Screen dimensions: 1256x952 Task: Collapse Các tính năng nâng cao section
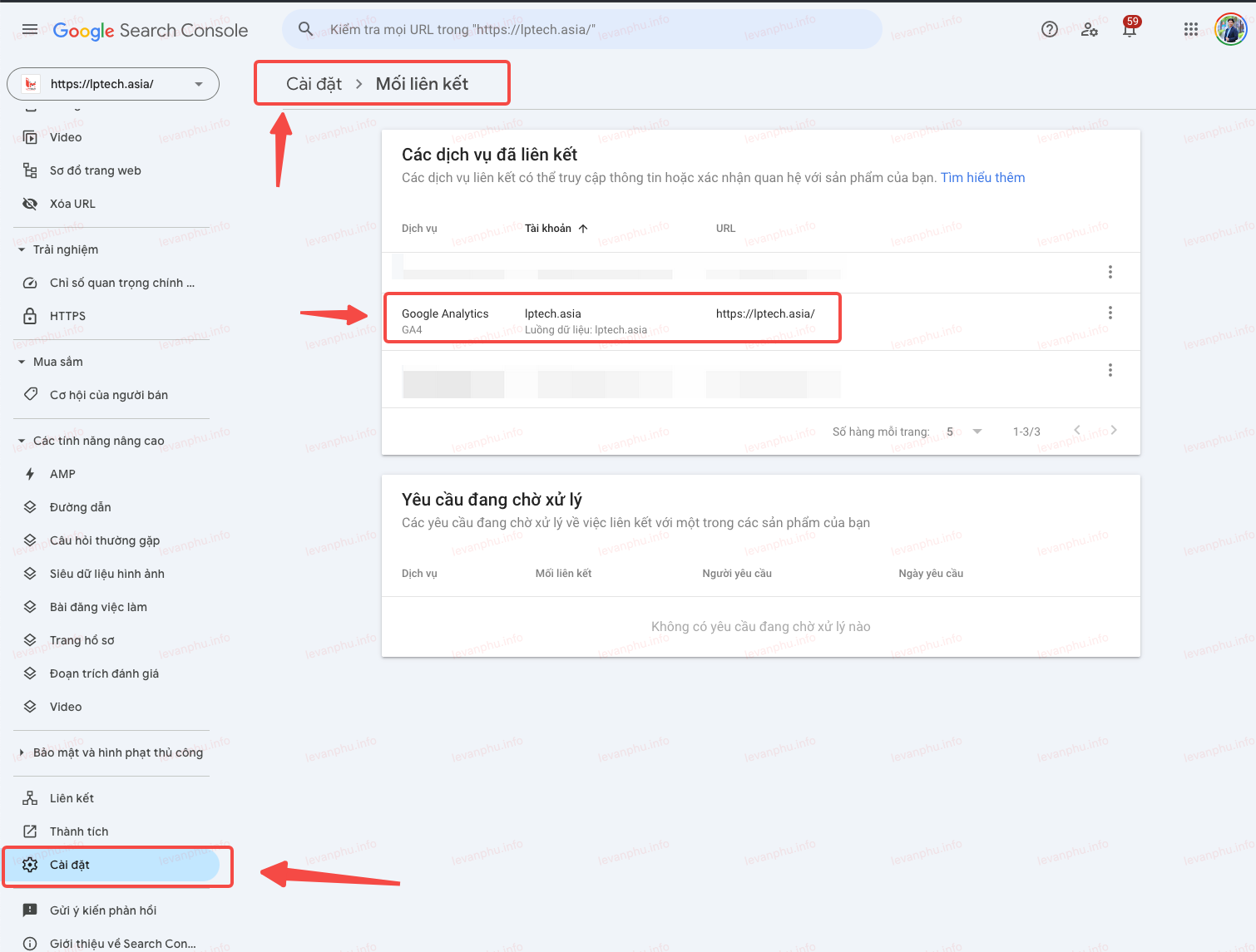[x=22, y=441]
